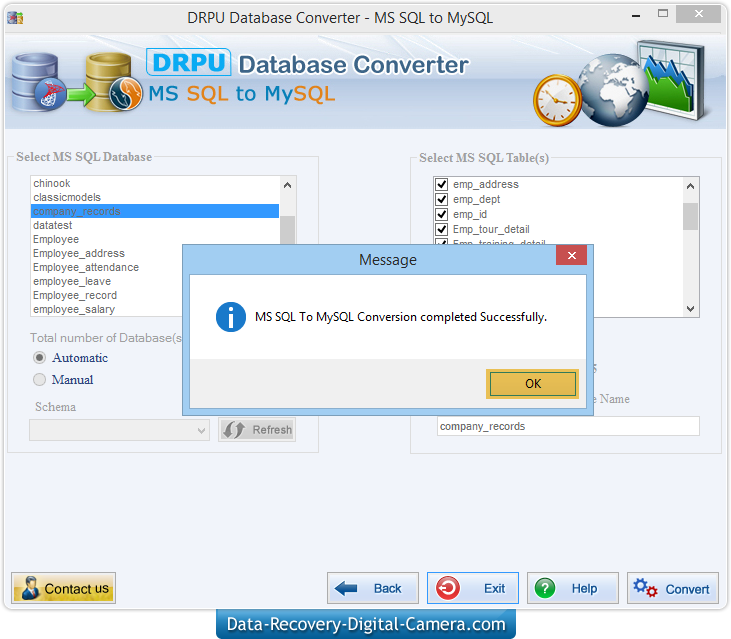This screenshot has height=639, width=731.
Task: Select the Employee database
Action: tap(155, 239)
